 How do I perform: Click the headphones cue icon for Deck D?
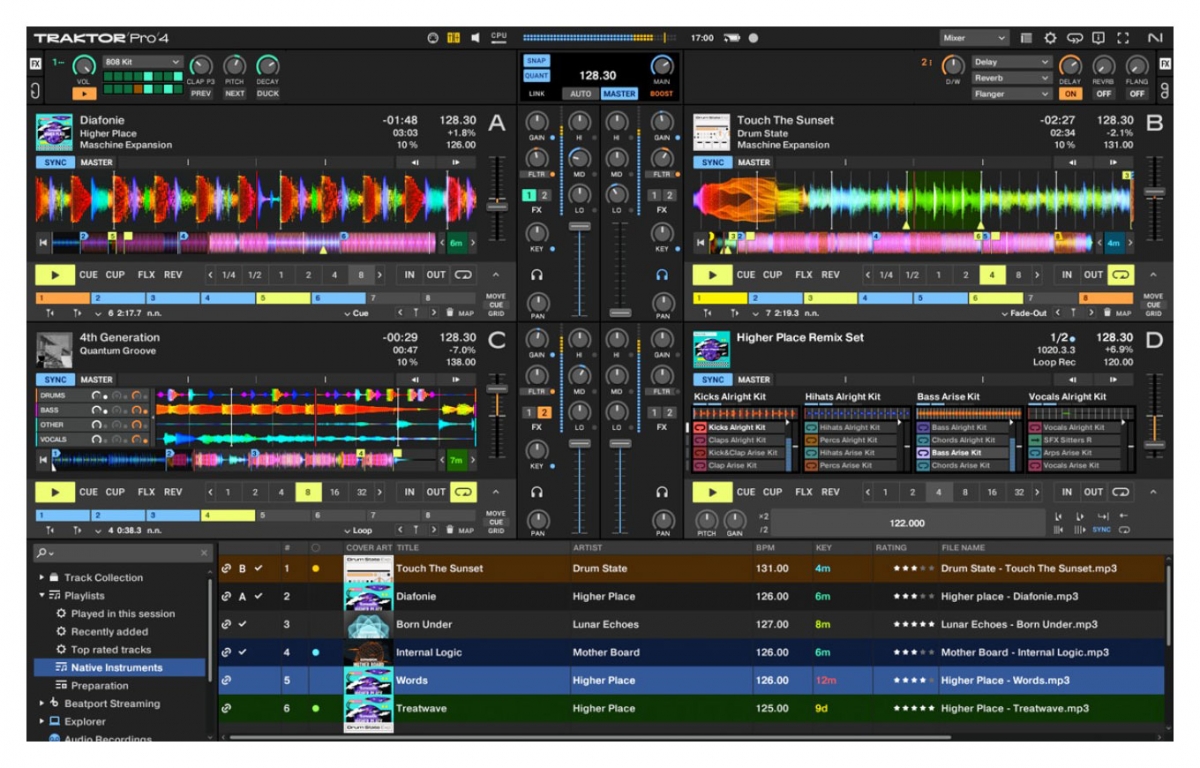[x=662, y=492]
